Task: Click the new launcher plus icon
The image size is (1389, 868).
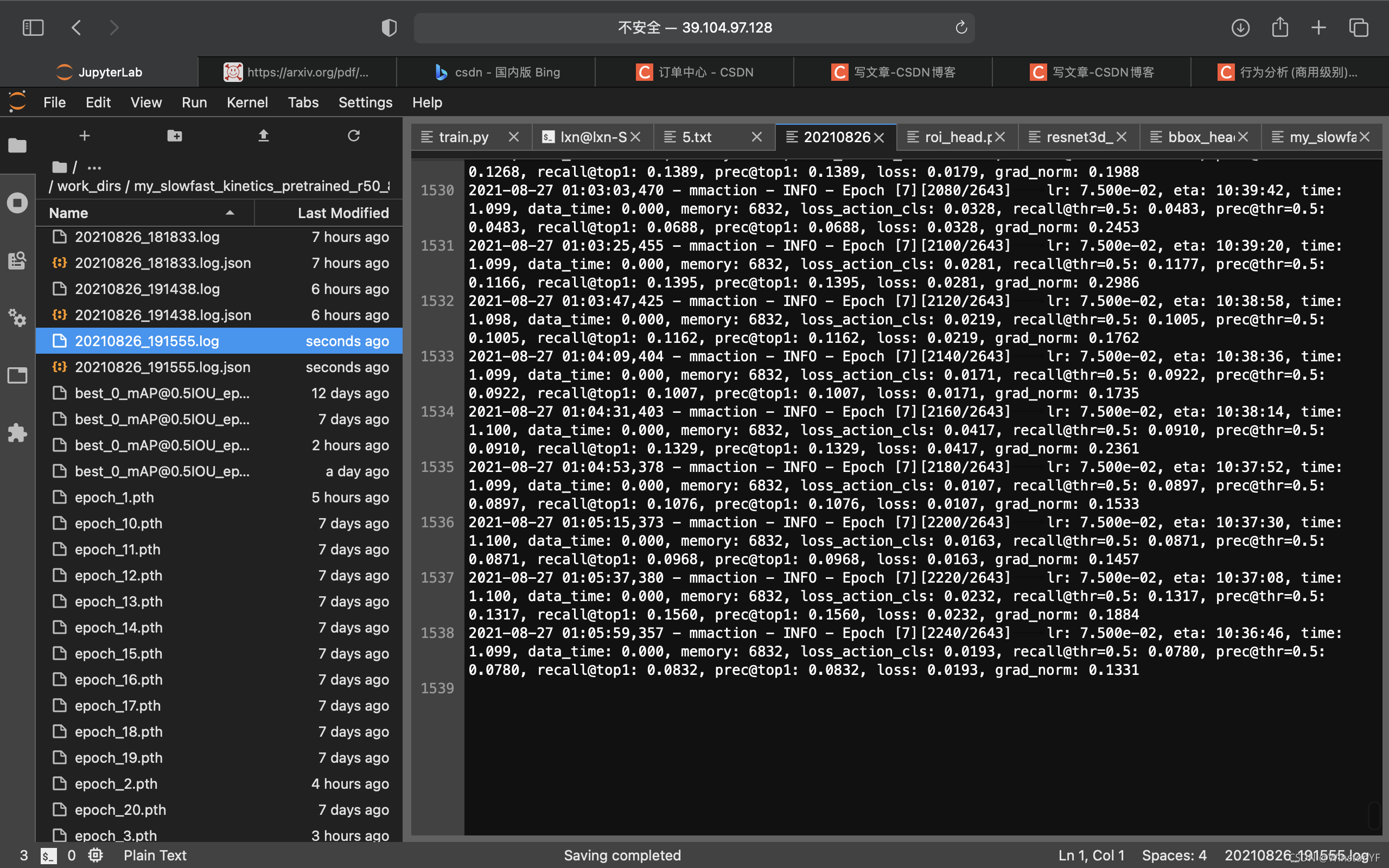Action: (x=85, y=136)
